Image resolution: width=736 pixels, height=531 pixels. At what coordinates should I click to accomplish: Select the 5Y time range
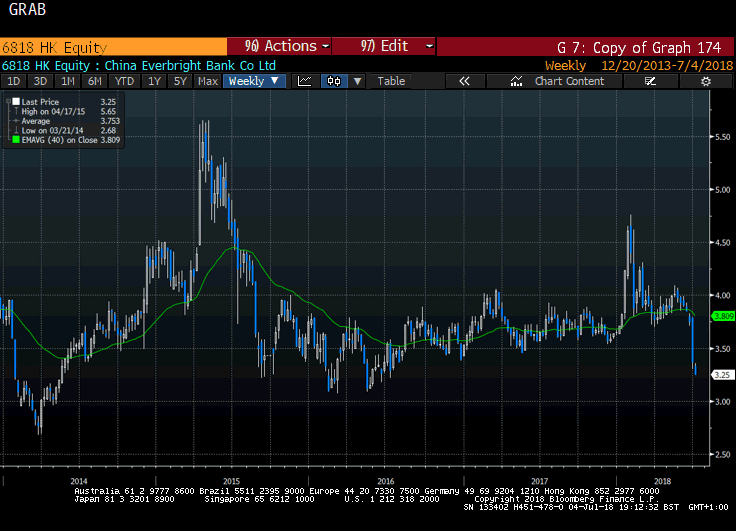click(180, 81)
